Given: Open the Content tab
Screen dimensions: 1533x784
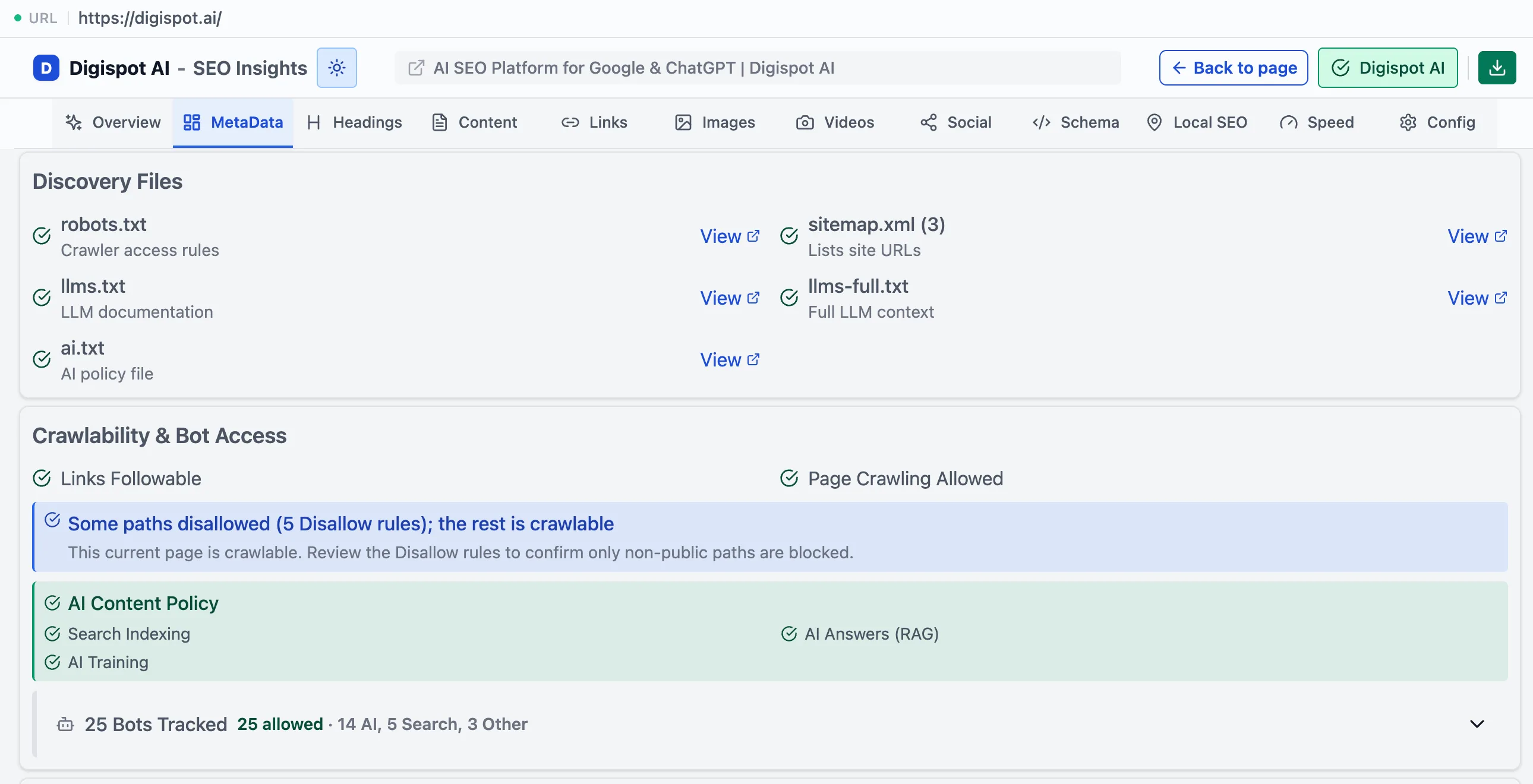Looking at the screenshot, I should click(475, 122).
